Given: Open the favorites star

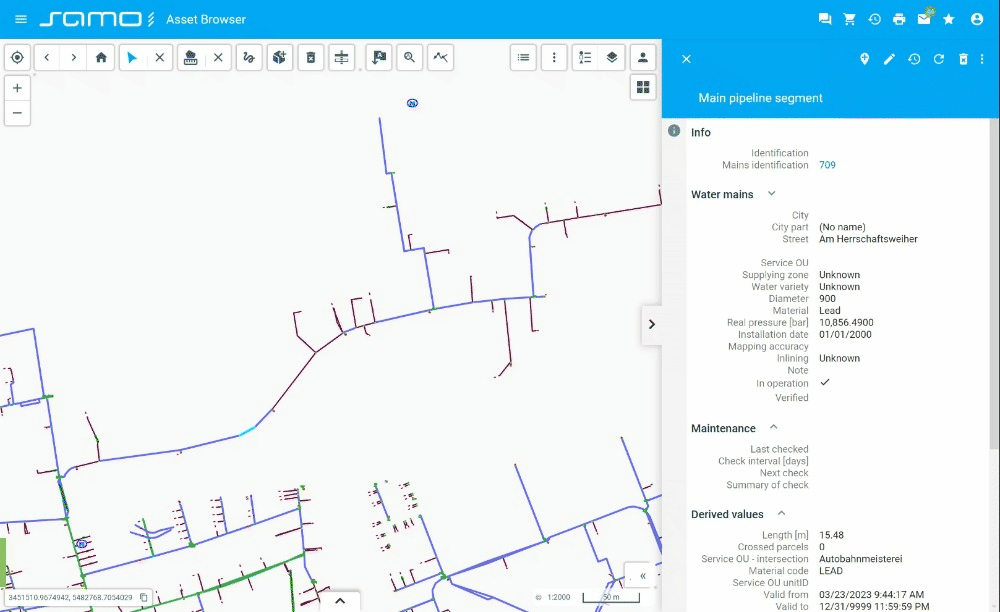Looking at the screenshot, I should click(949, 19).
